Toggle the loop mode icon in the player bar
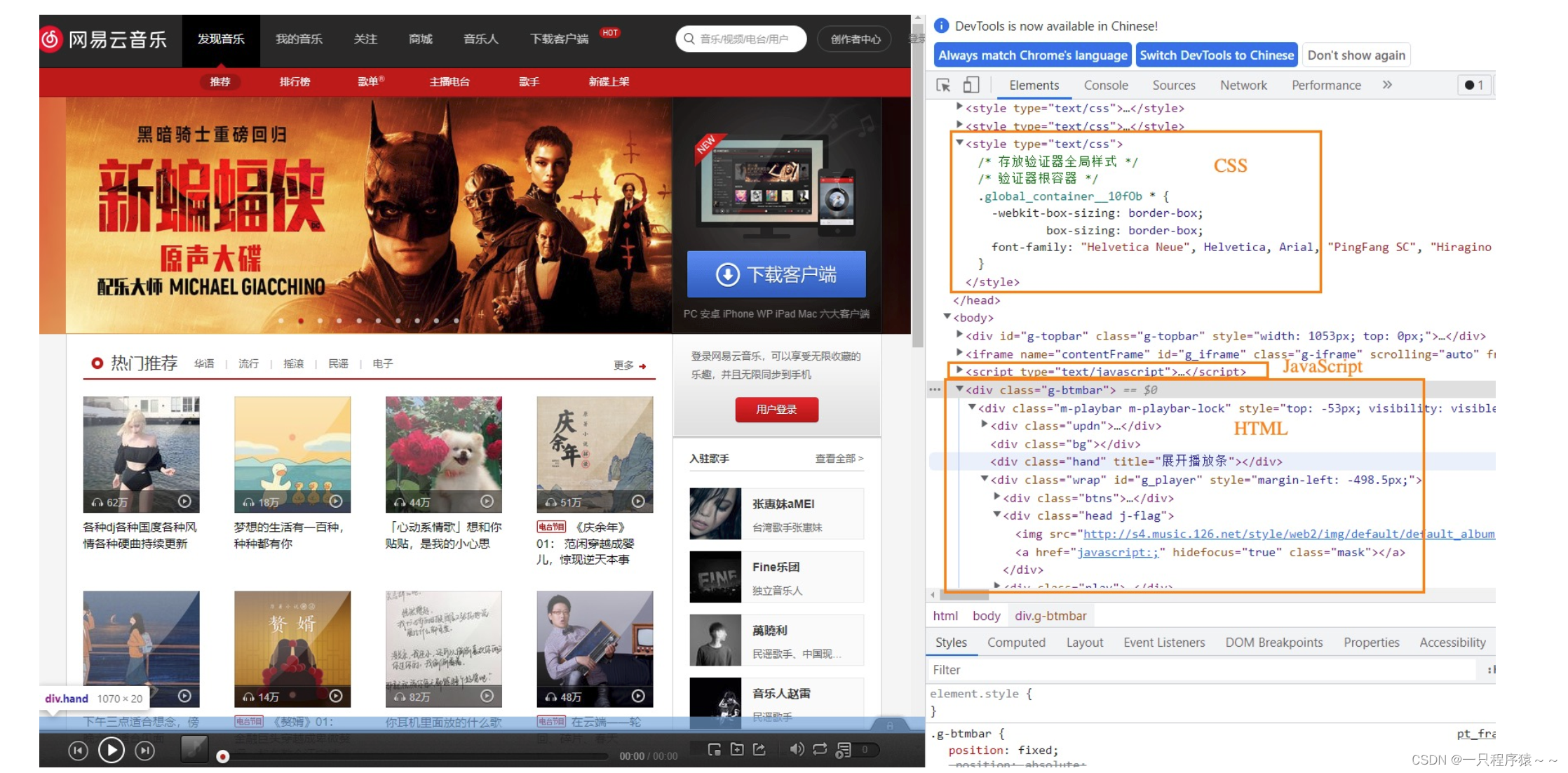The width and height of the screenshot is (1568, 773). pos(820,749)
